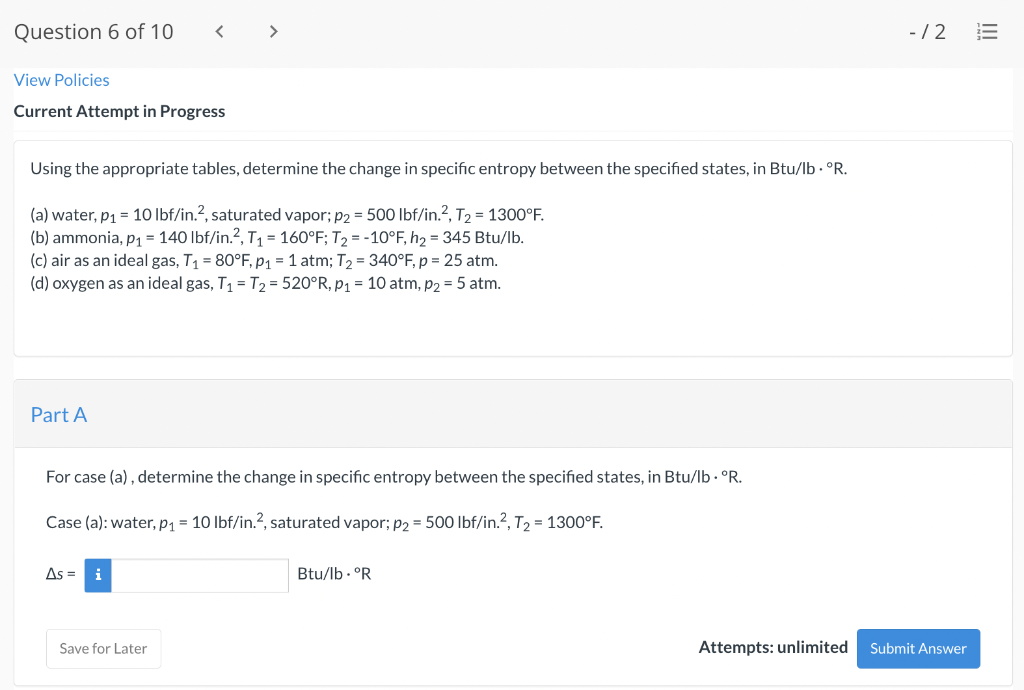The width and height of the screenshot is (1024, 690).
Task: Tap the forward navigation arrow near the header
Action: coord(273,31)
